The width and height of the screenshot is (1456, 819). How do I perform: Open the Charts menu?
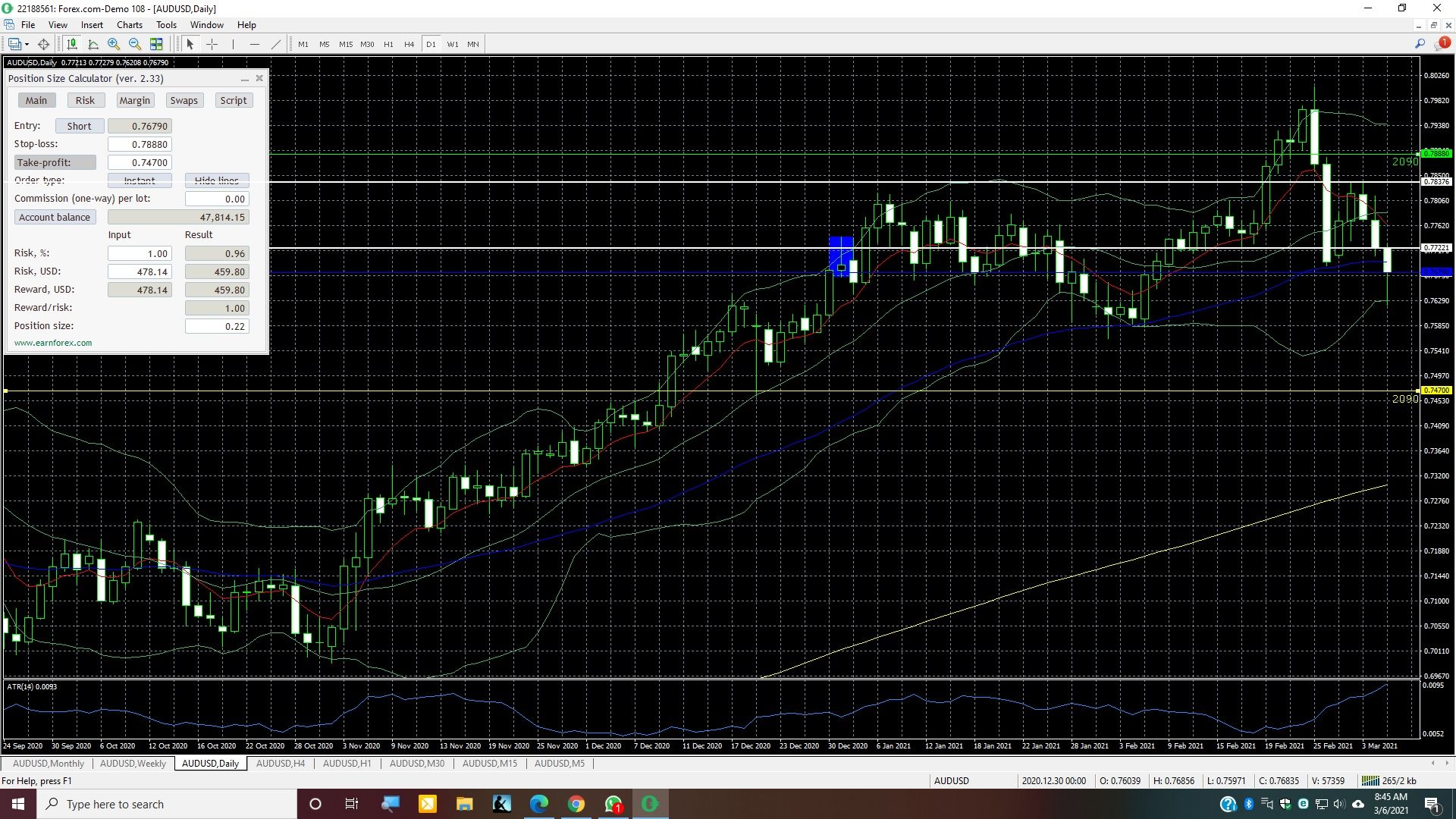point(130,24)
